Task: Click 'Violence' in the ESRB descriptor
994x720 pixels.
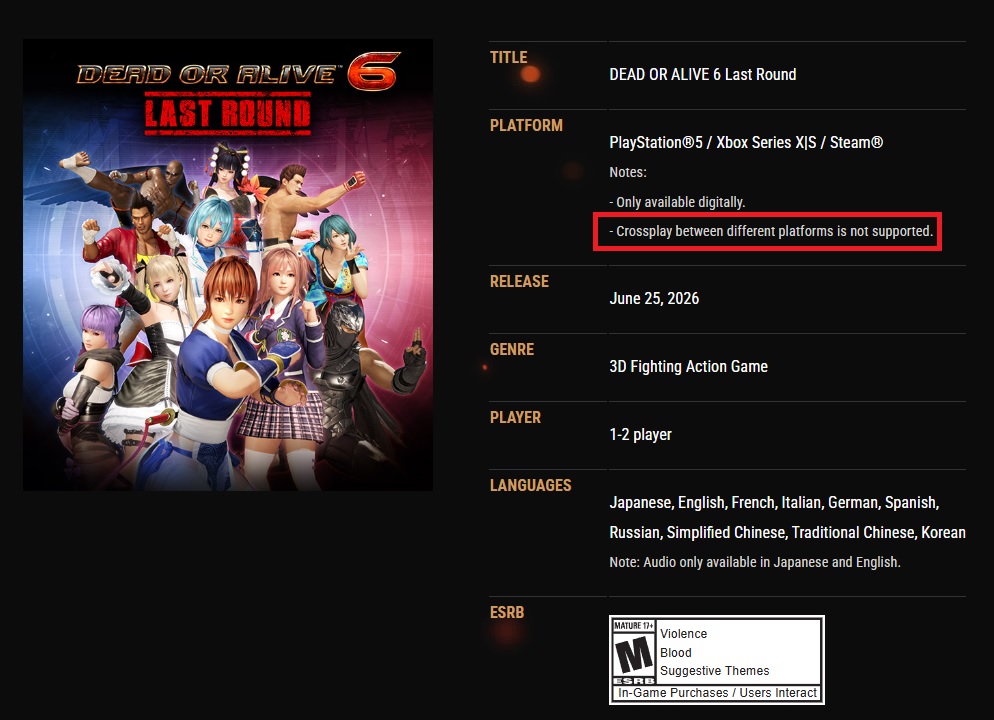Action: (x=683, y=634)
